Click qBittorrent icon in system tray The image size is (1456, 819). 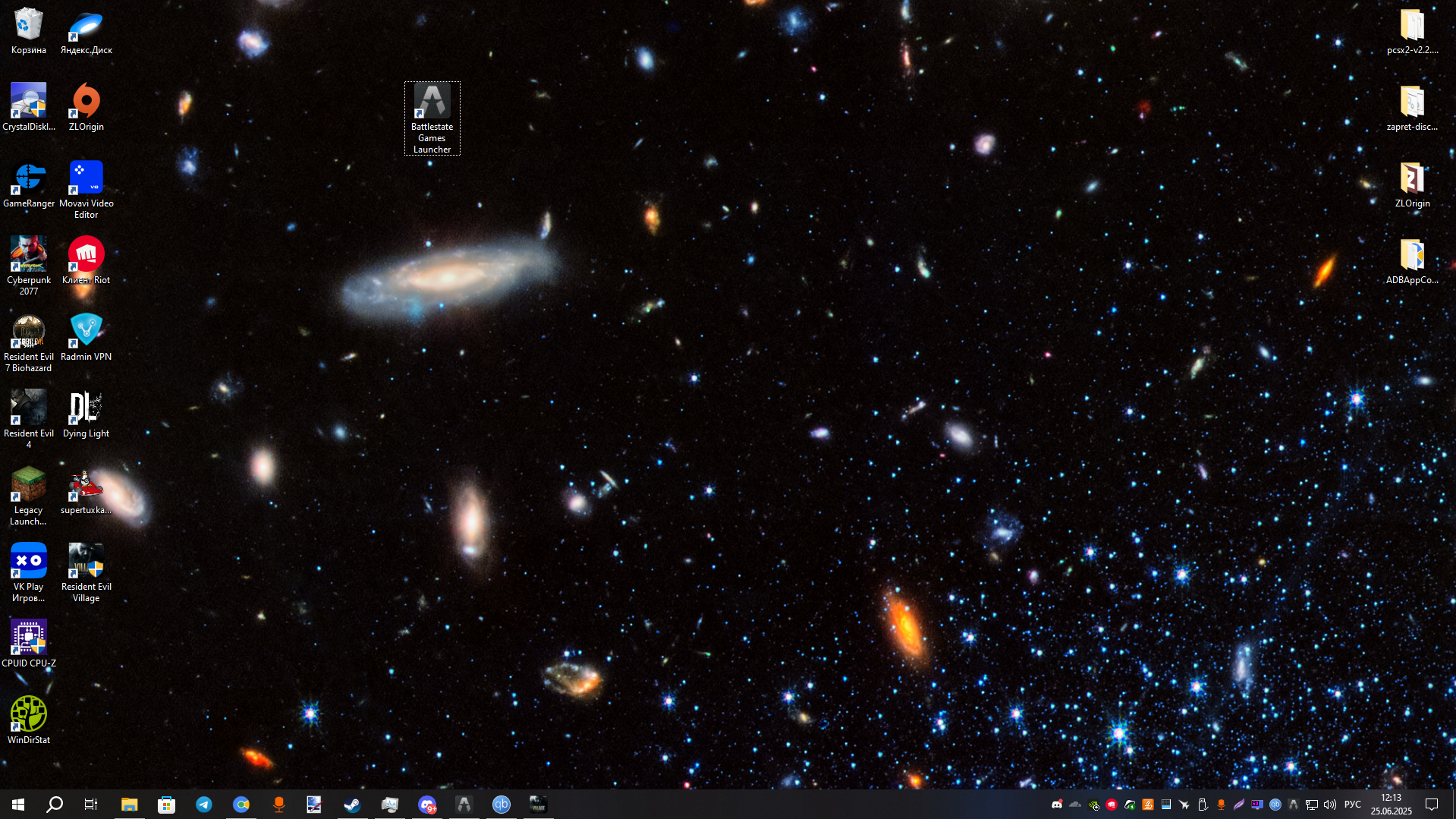pyautogui.click(x=1275, y=805)
